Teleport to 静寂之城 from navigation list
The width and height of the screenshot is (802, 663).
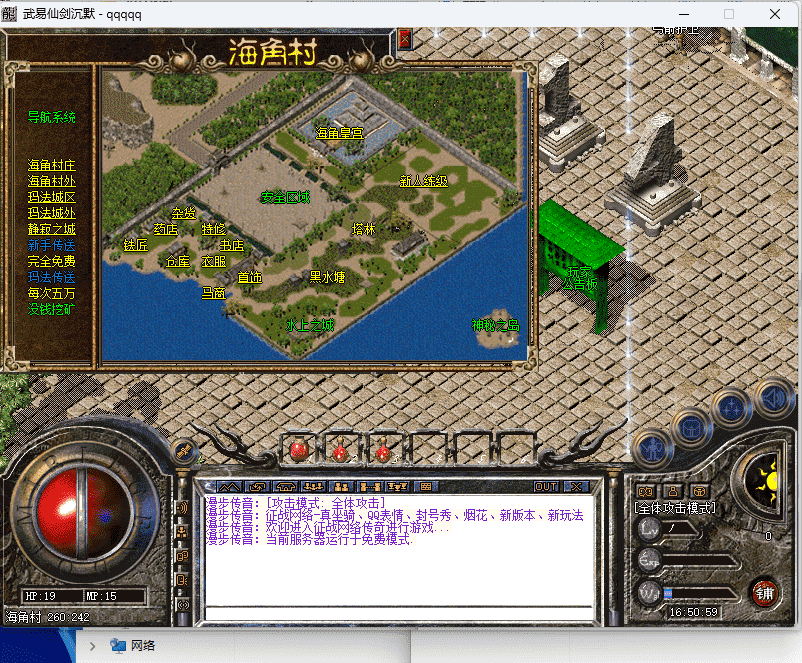click(x=52, y=229)
